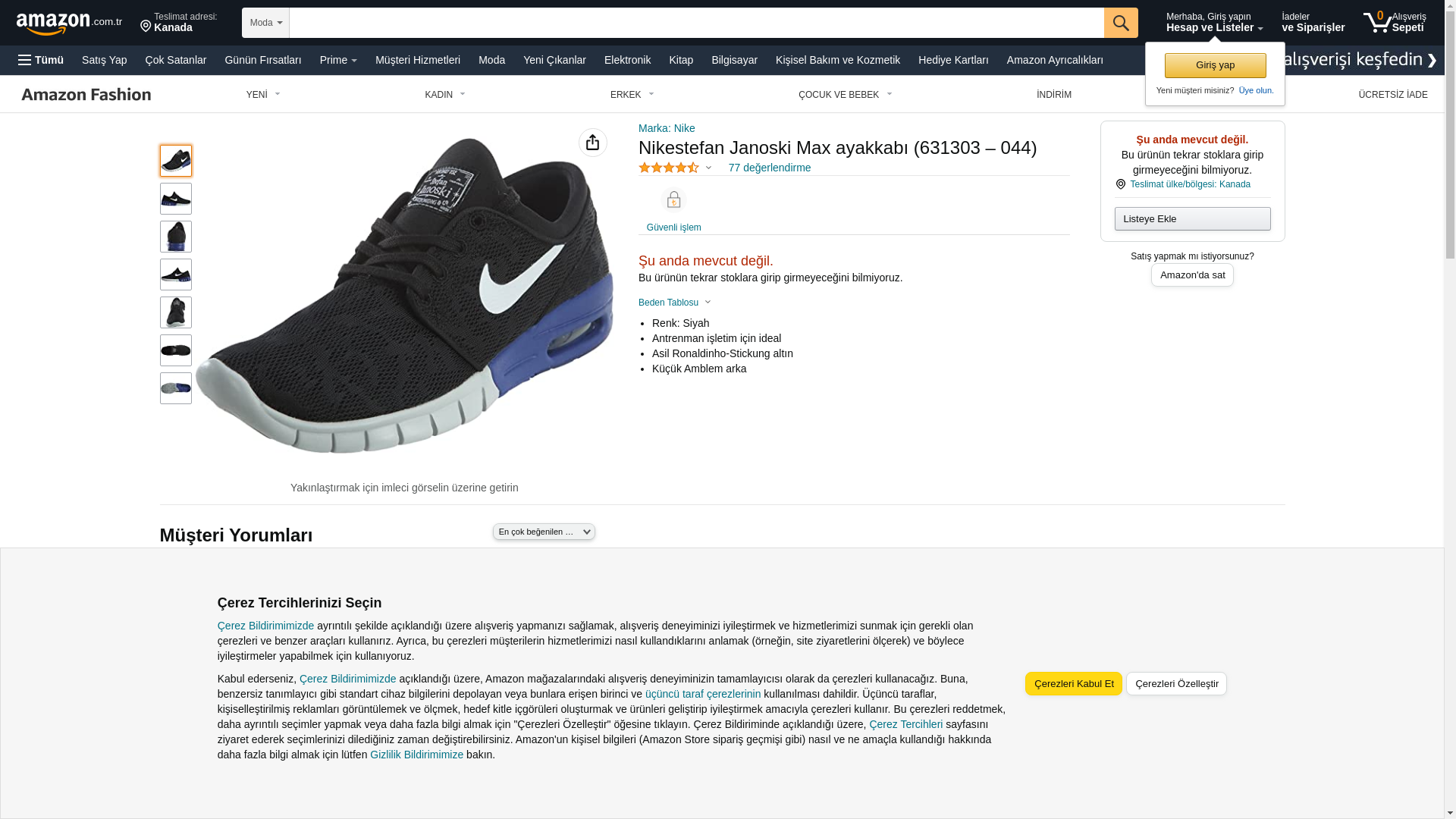Open the Tümü hamburger menu
This screenshot has height=819, width=1456.
(41, 60)
